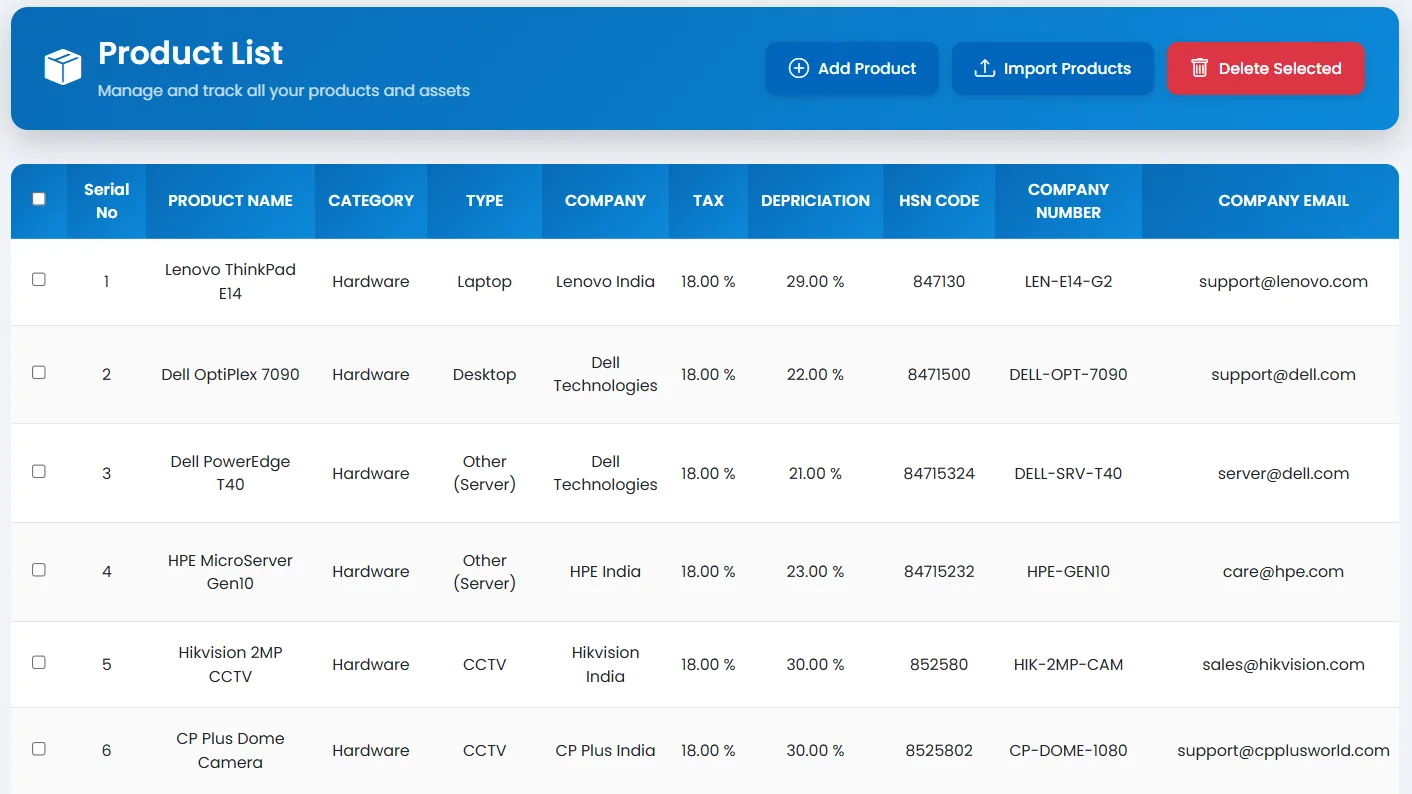Viewport: 1412px width, 794px height.
Task: Click the 21.00 % depreciation value
Action: pyautogui.click(x=815, y=474)
